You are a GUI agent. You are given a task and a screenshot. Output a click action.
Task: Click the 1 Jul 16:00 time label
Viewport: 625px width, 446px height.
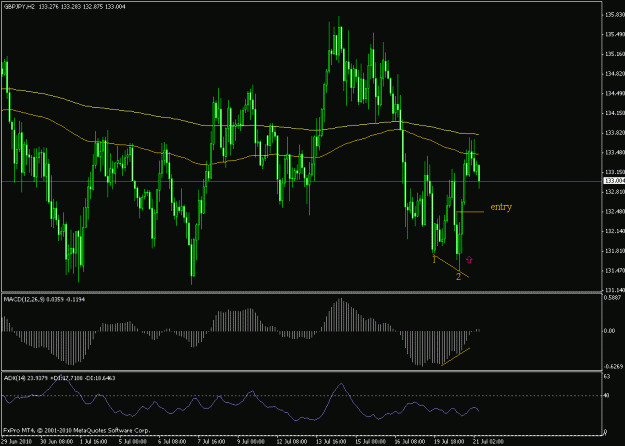[x=93, y=442]
